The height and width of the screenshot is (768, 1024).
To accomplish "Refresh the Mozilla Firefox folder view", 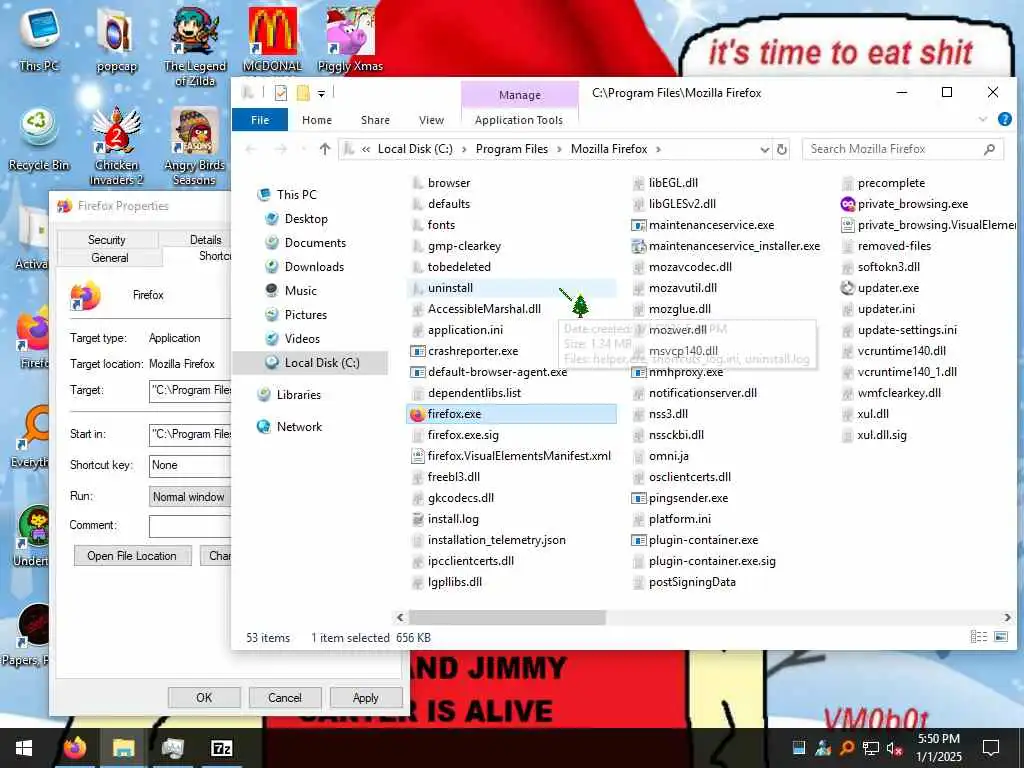I will pyautogui.click(x=781, y=150).
